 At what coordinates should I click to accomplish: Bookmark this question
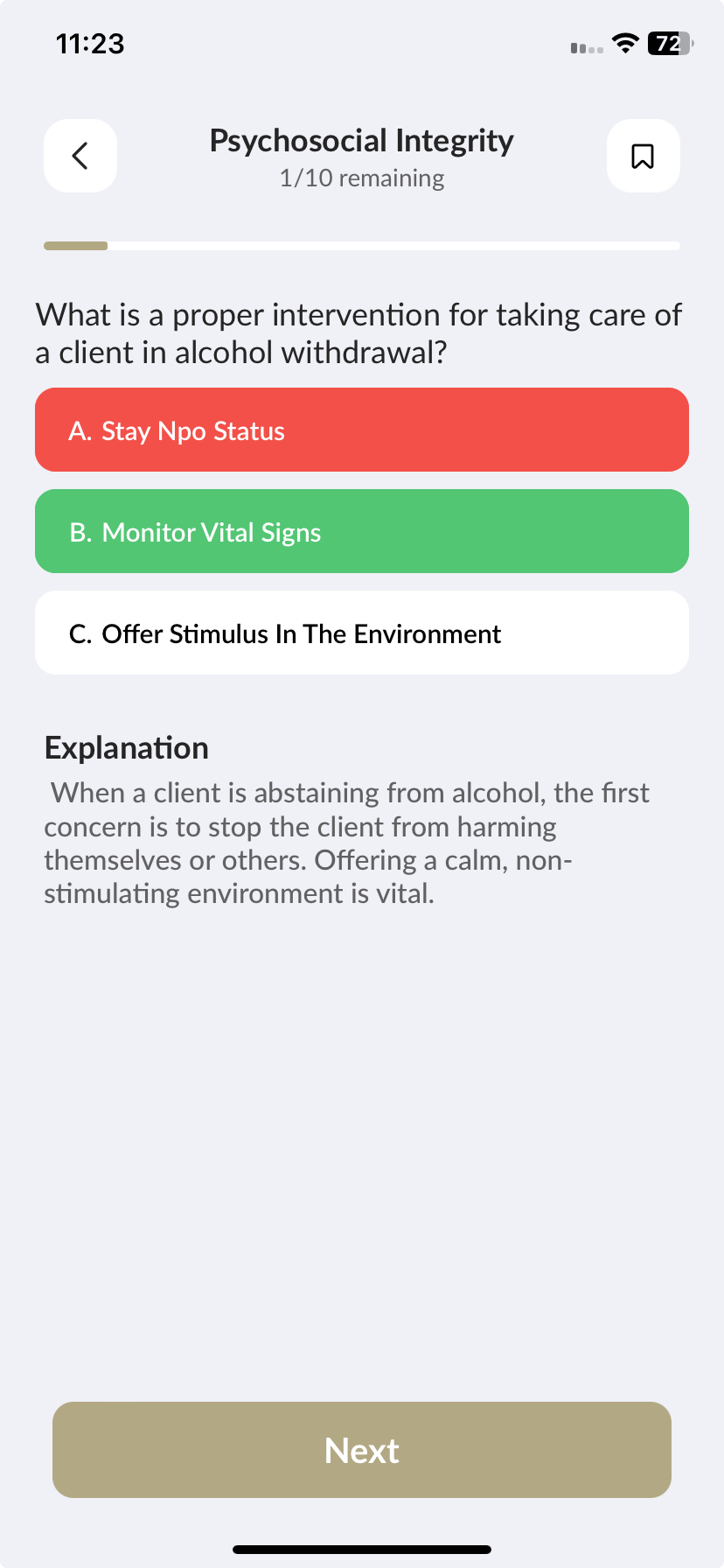[x=643, y=156]
